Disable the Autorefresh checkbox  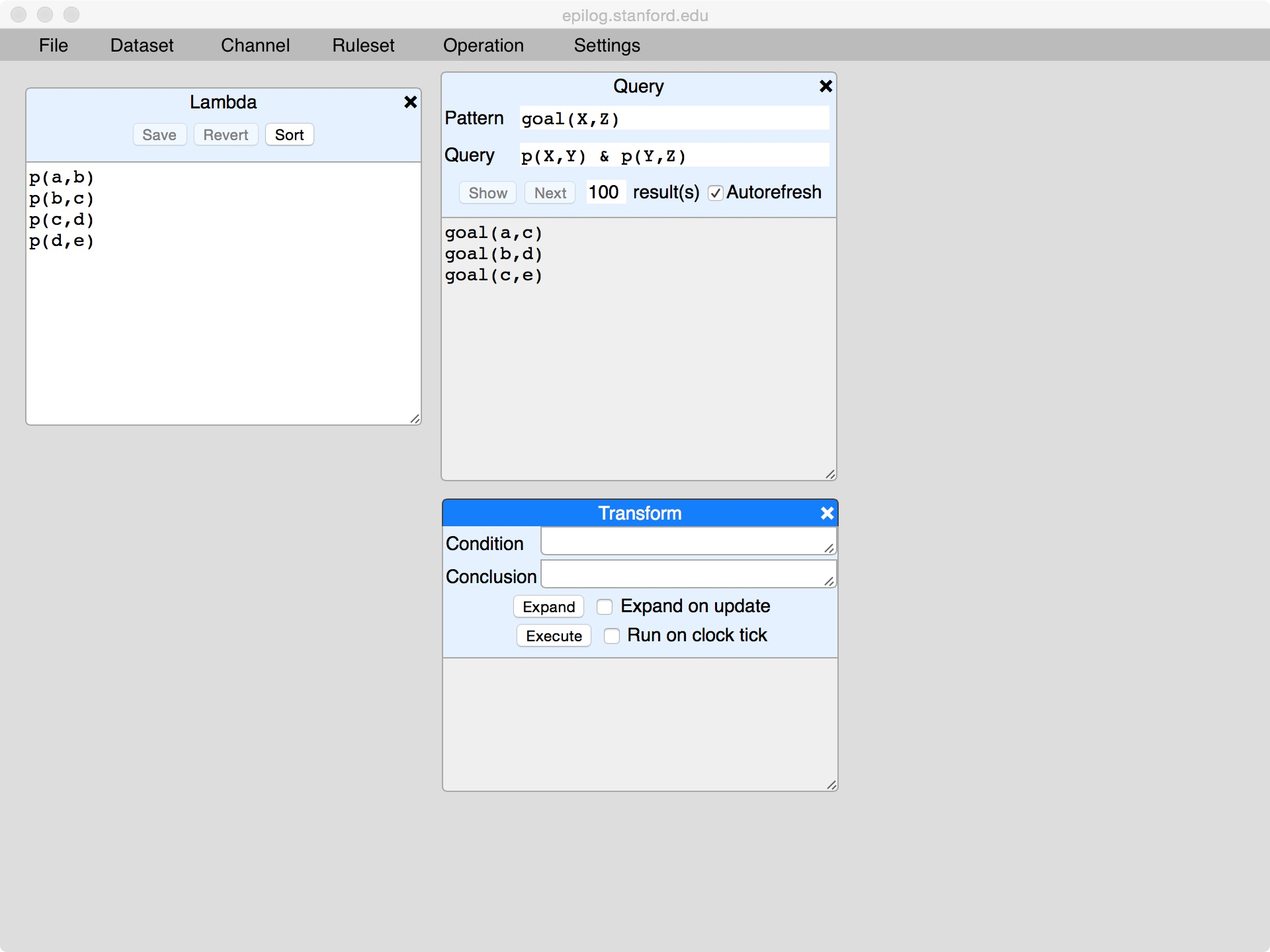coord(715,193)
